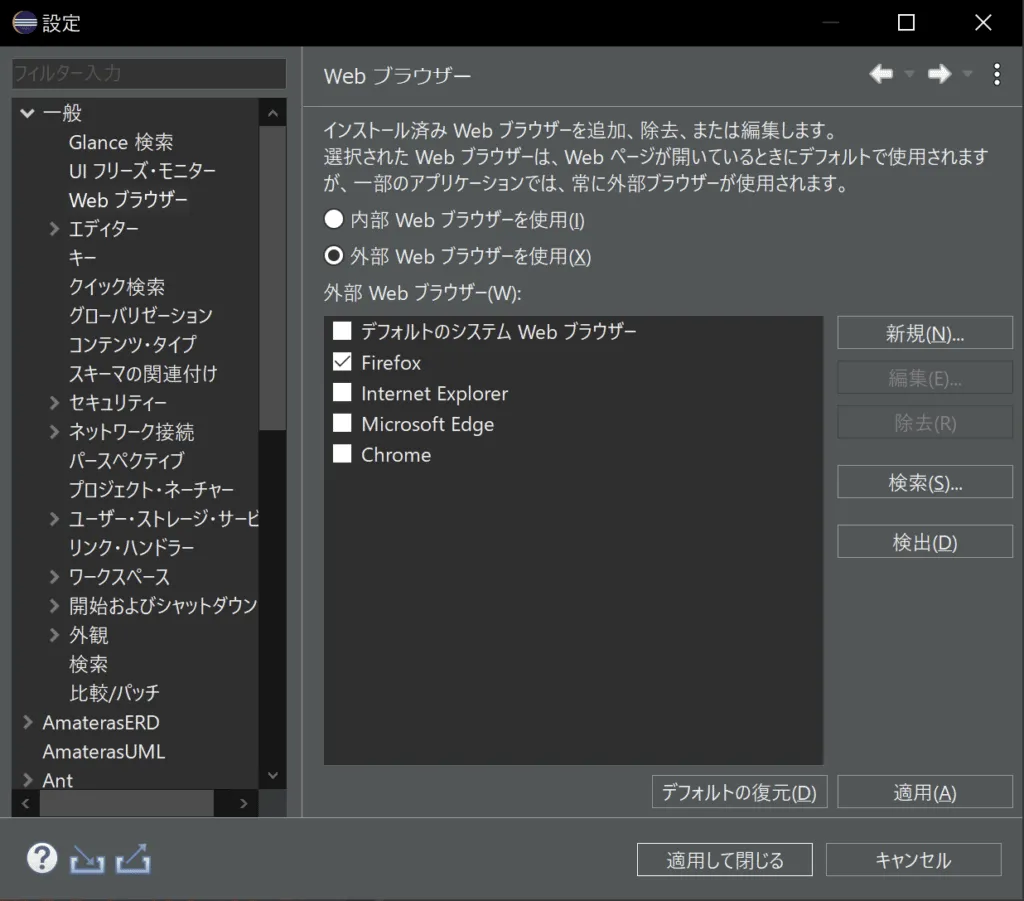Check the Chrome checkbox
The height and width of the screenshot is (901, 1024).
click(342, 454)
